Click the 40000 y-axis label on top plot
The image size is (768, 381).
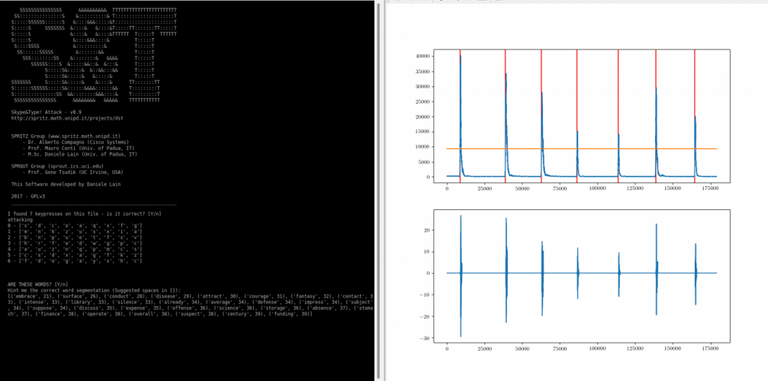422,56
